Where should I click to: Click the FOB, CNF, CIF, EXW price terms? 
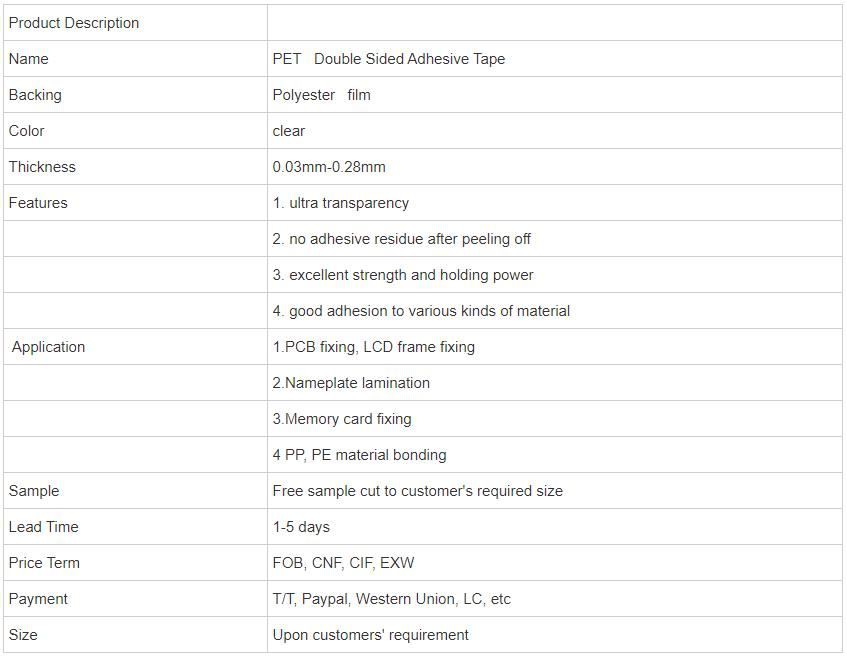point(344,563)
